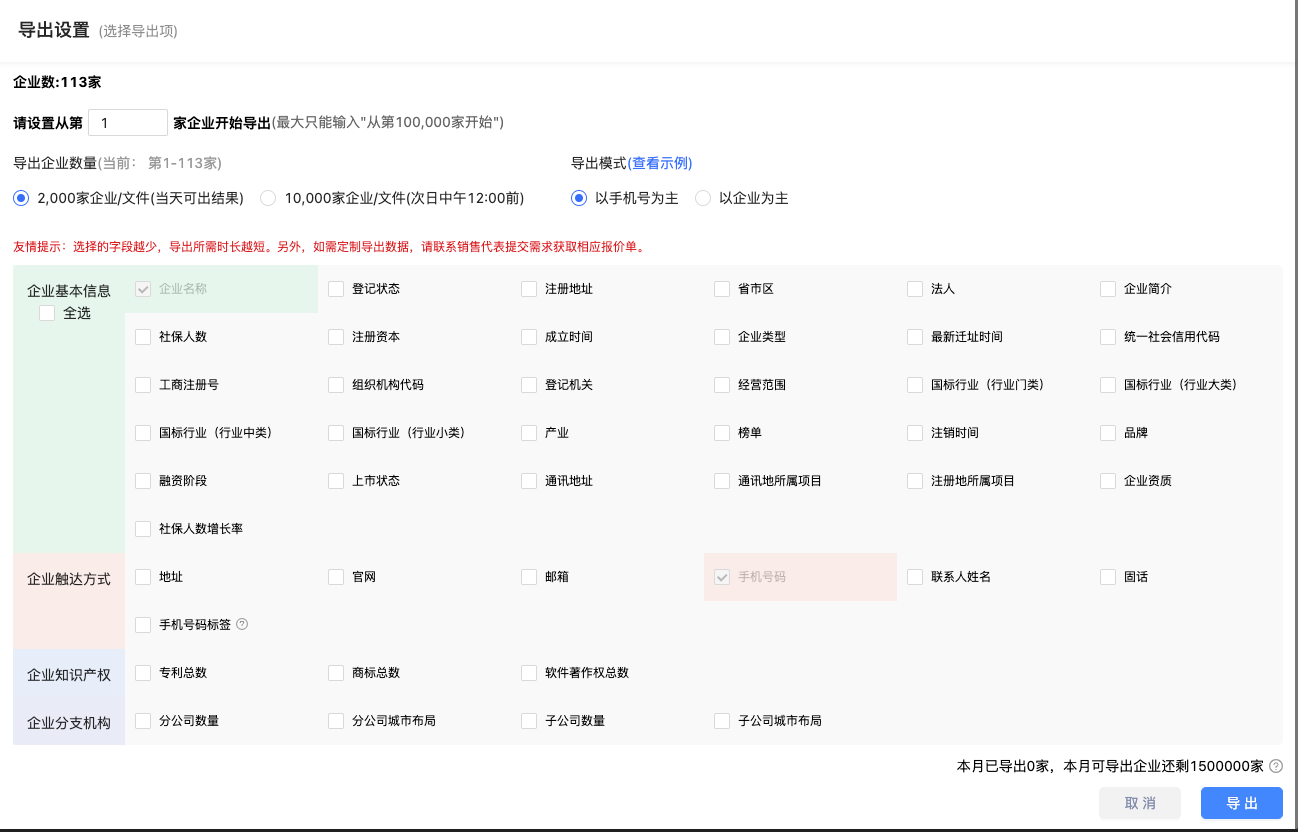Enable the 社保人数 checkbox

click(x=143, y=337)
